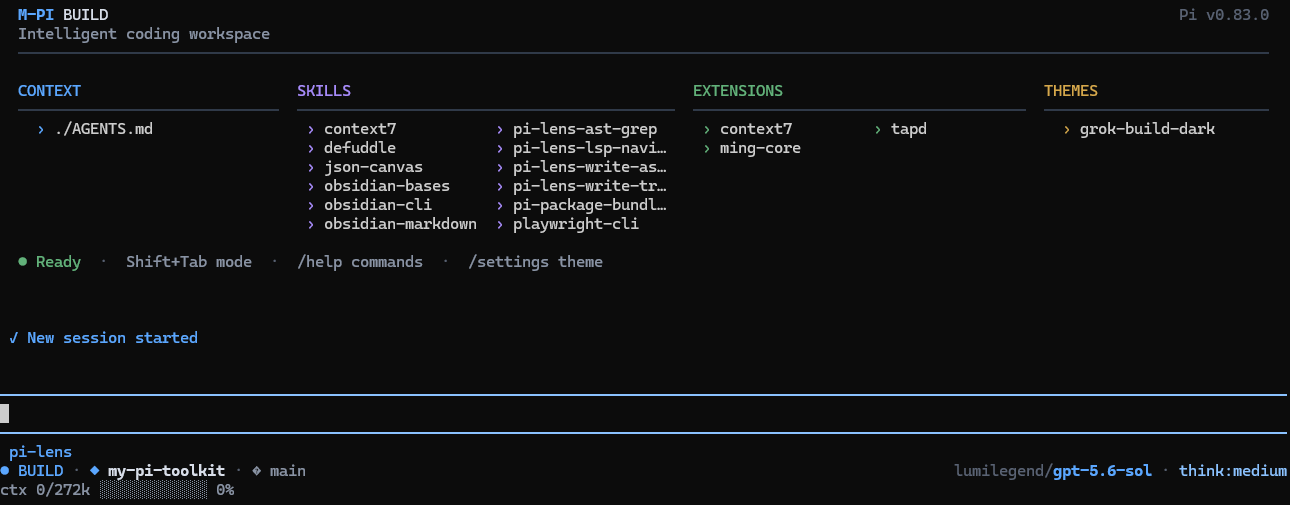Click the green Ready status dot
This screenshot has width=1290, height=505.
point(22,262)
